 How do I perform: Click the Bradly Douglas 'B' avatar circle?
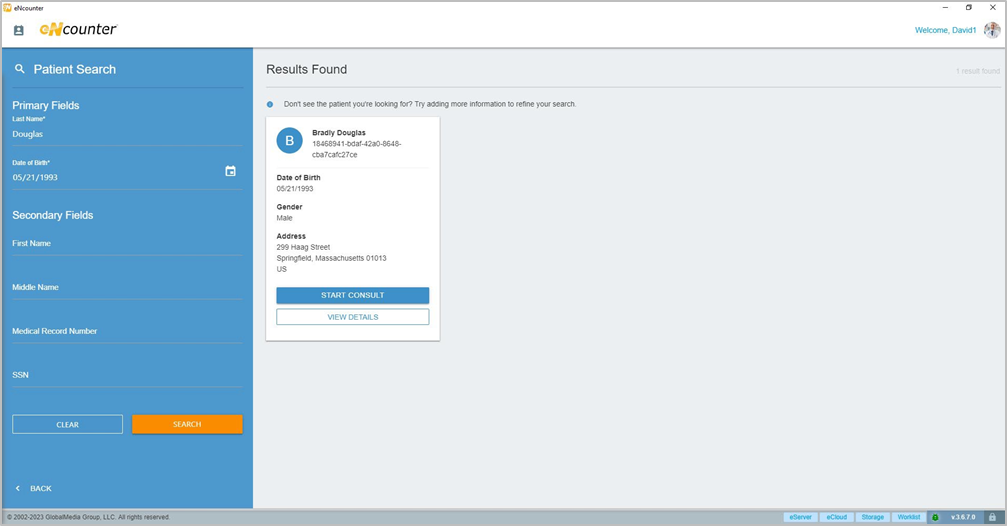point(289,141)
